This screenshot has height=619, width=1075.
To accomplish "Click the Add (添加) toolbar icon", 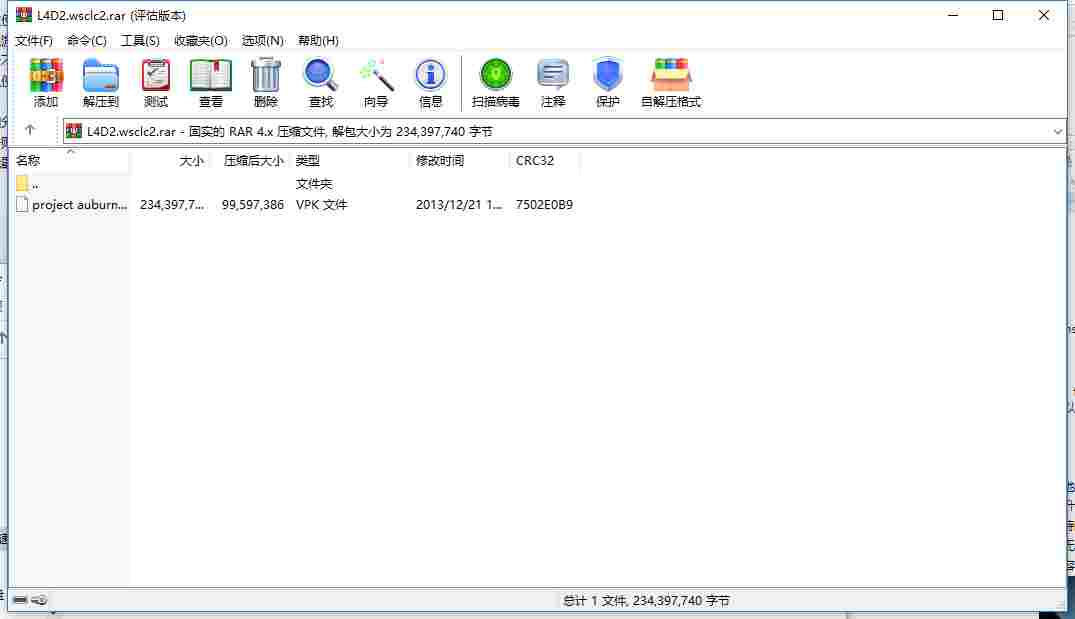I will (x=46, y=76).
